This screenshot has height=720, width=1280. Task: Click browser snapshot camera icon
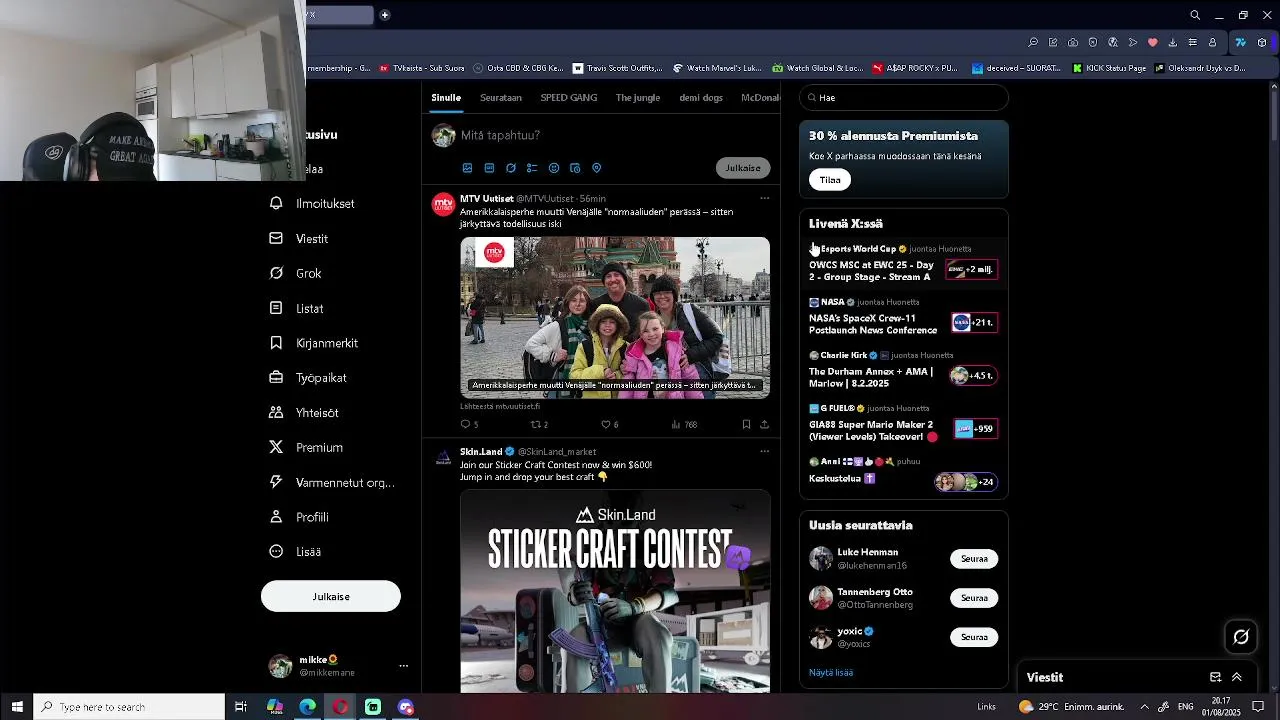pos(1073,43)
